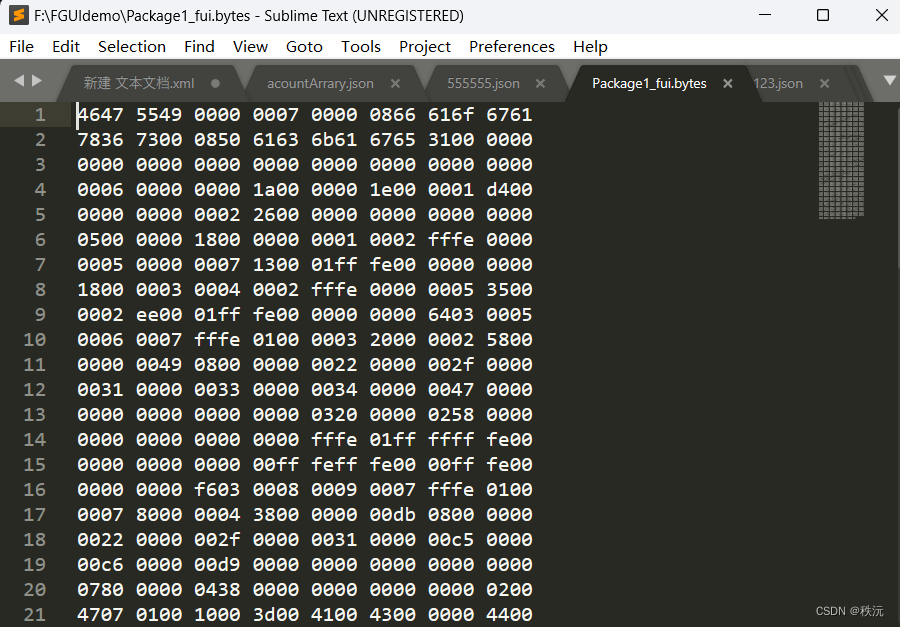This screenshot has height=627, width=900.
Task: Click unsaved dot on 新建 文本文档.xml tab
Action: tap(215, 84)
